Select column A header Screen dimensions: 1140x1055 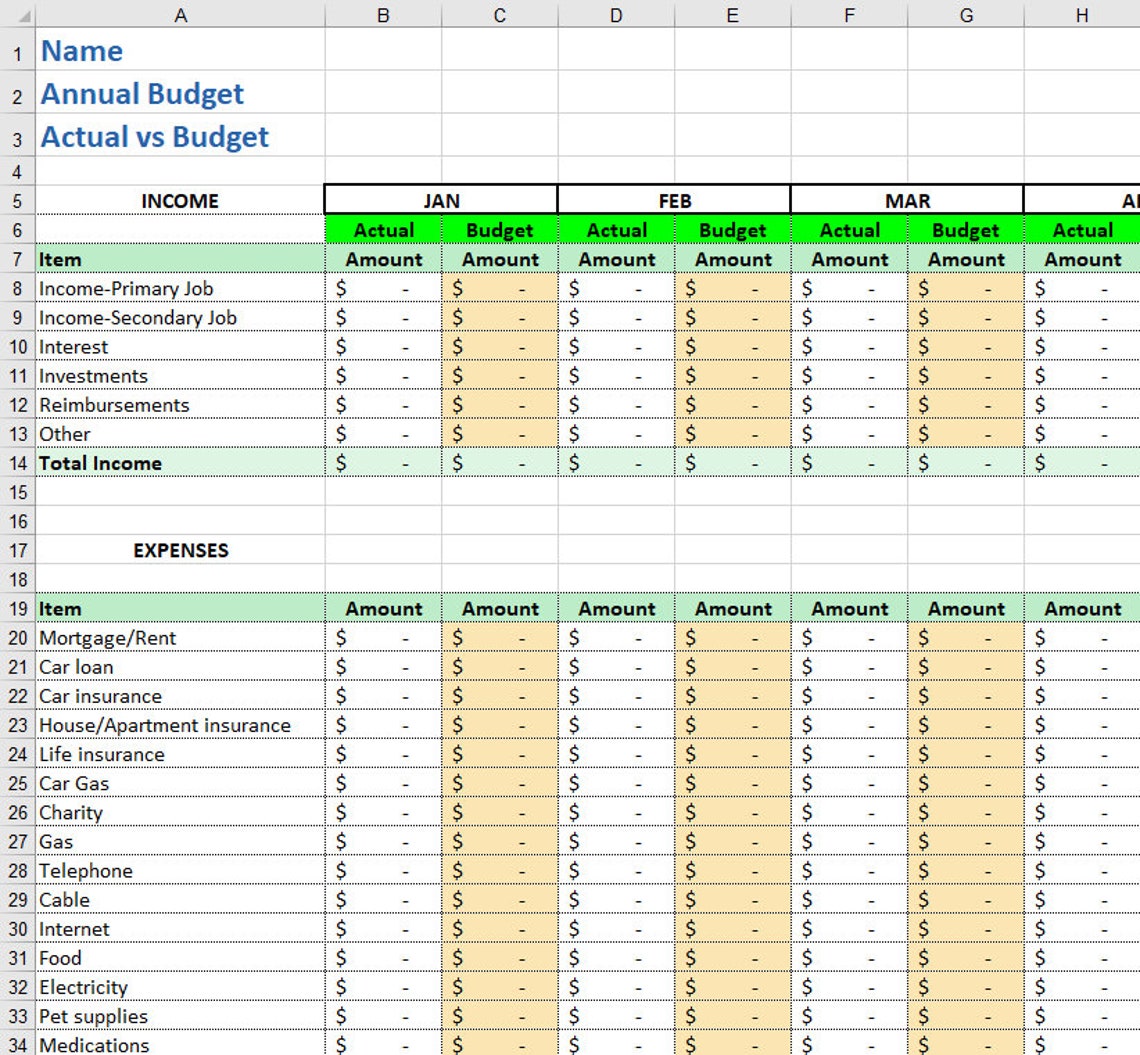[180, 14]
